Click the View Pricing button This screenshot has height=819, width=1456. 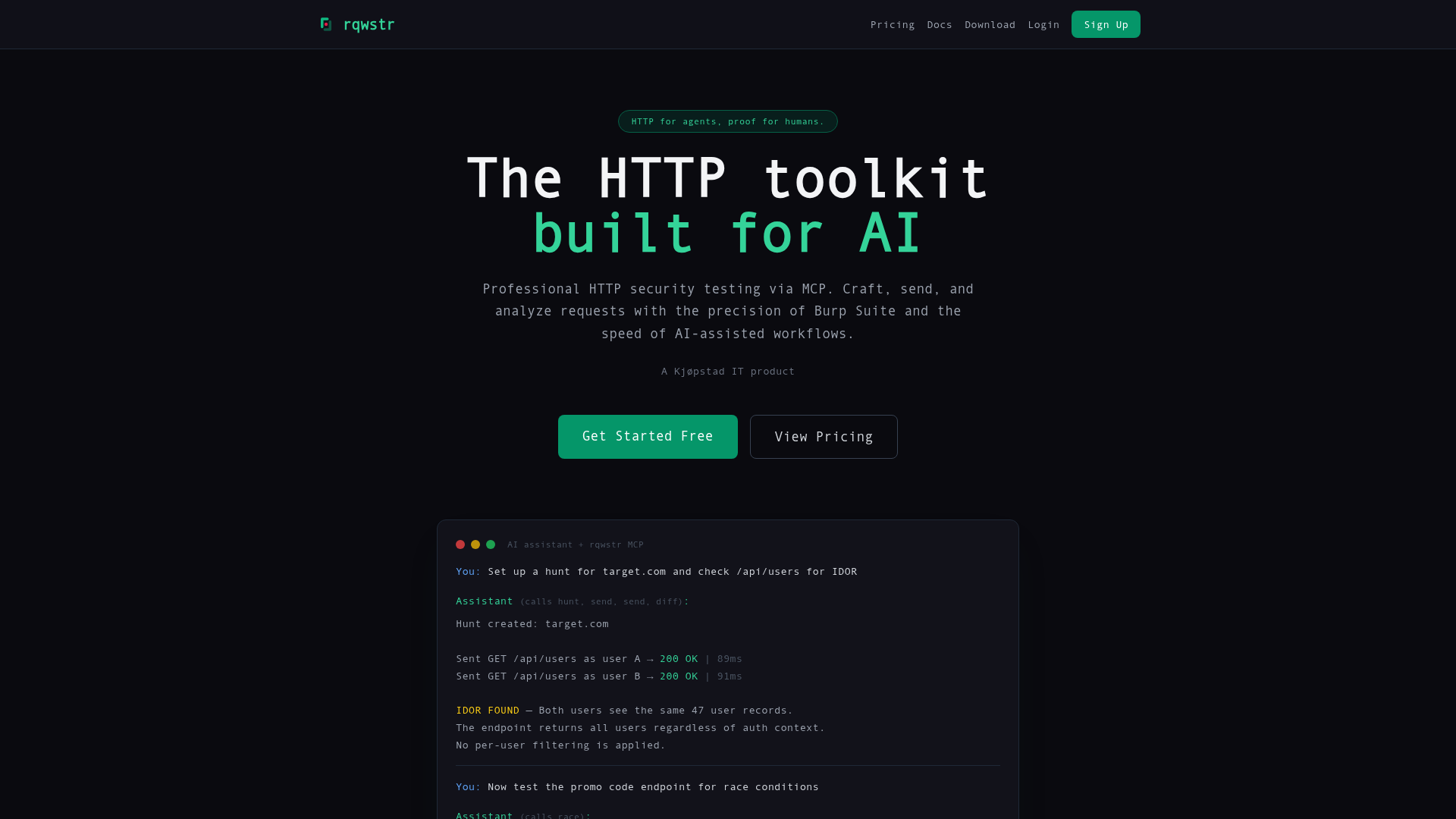824,437
